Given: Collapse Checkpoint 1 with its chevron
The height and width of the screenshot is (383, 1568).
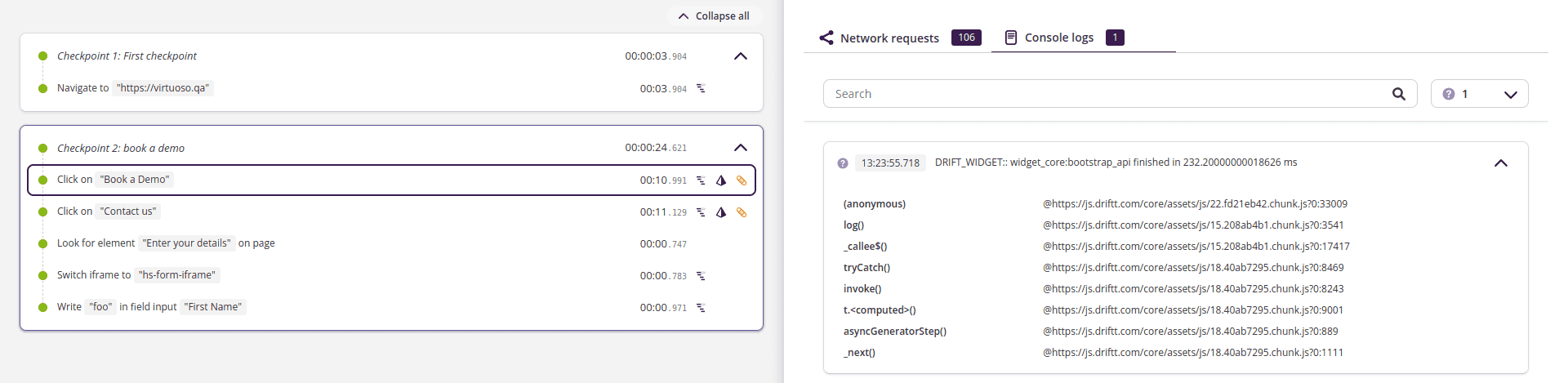Looking at the screenshot, I should point(741,56).
